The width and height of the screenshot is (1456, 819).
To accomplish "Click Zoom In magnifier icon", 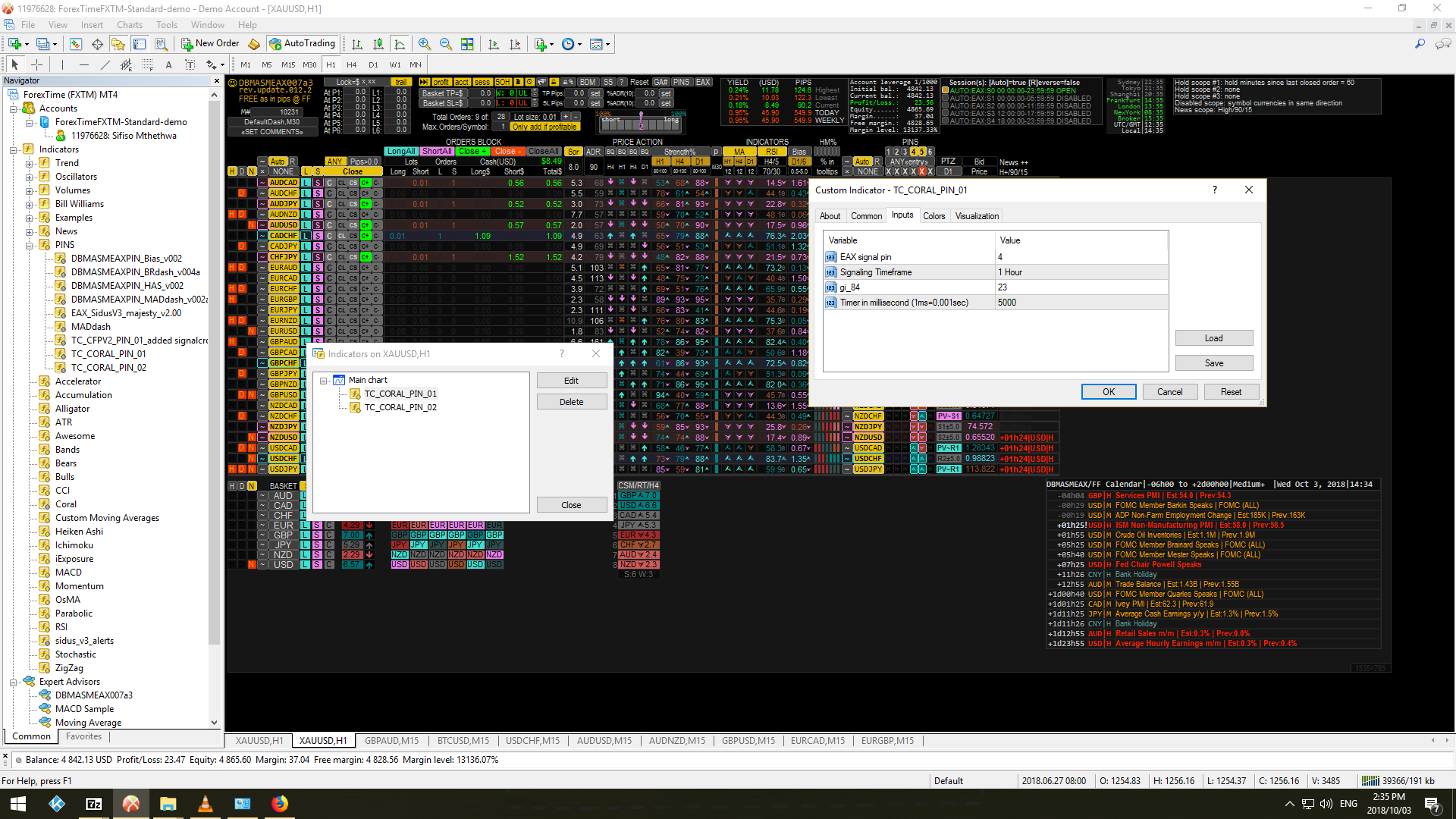I will click(x=425, y=44).
